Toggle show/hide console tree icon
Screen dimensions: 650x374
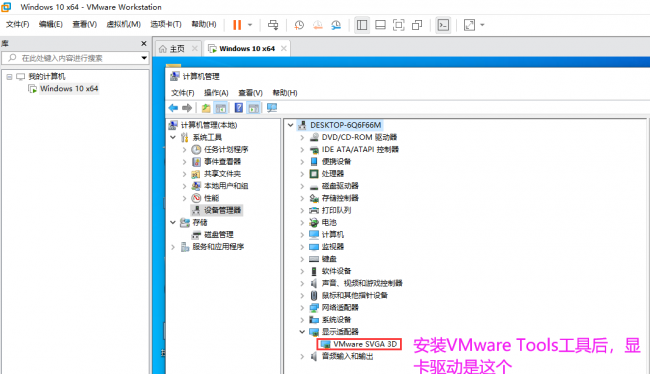point(221,108)
